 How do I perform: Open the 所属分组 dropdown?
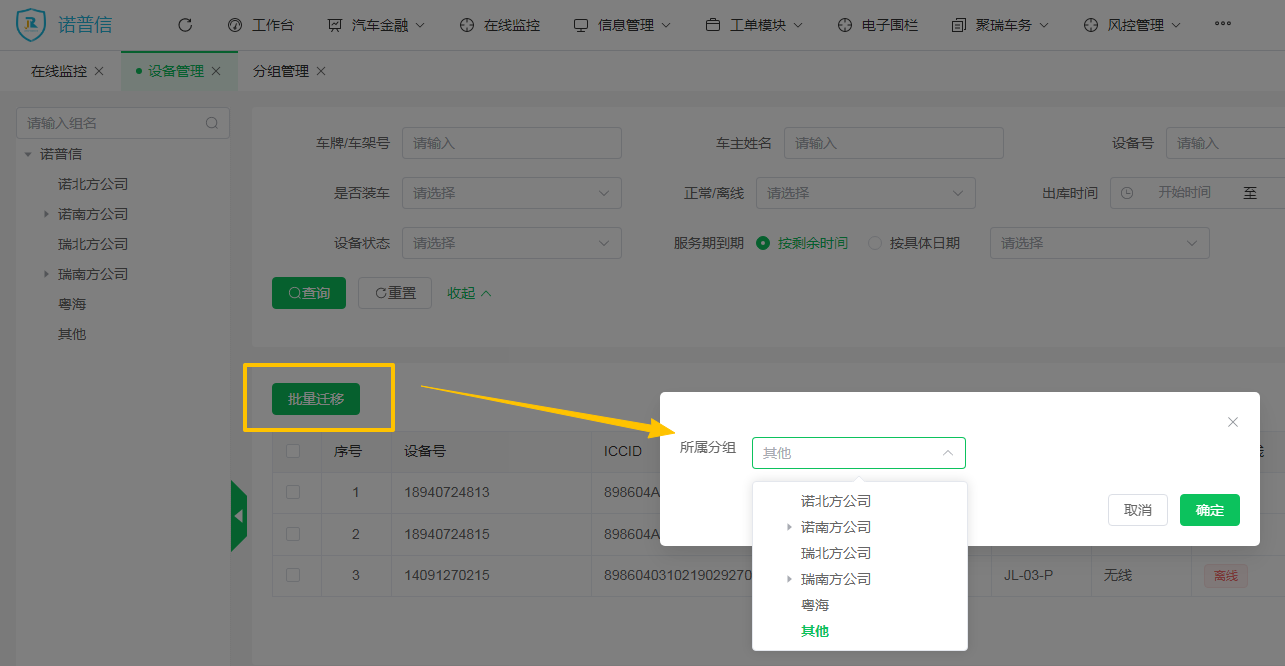(858, 453)
